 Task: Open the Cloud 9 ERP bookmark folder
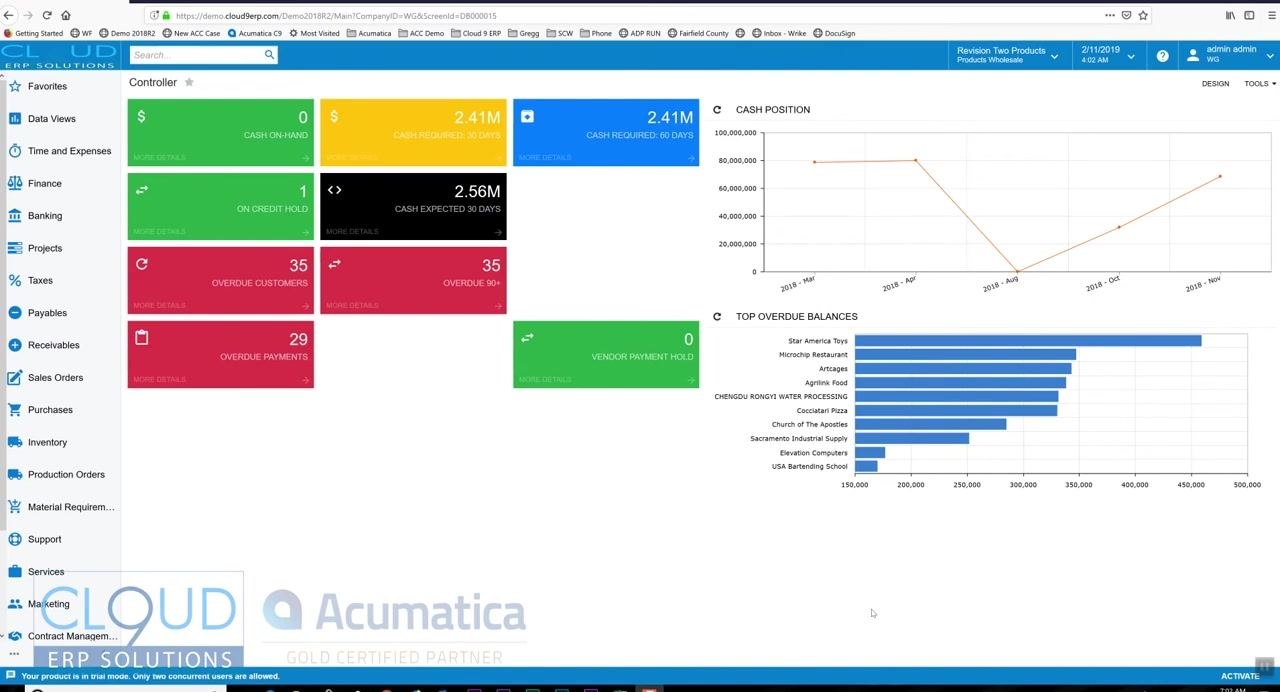tap(476, 33)
